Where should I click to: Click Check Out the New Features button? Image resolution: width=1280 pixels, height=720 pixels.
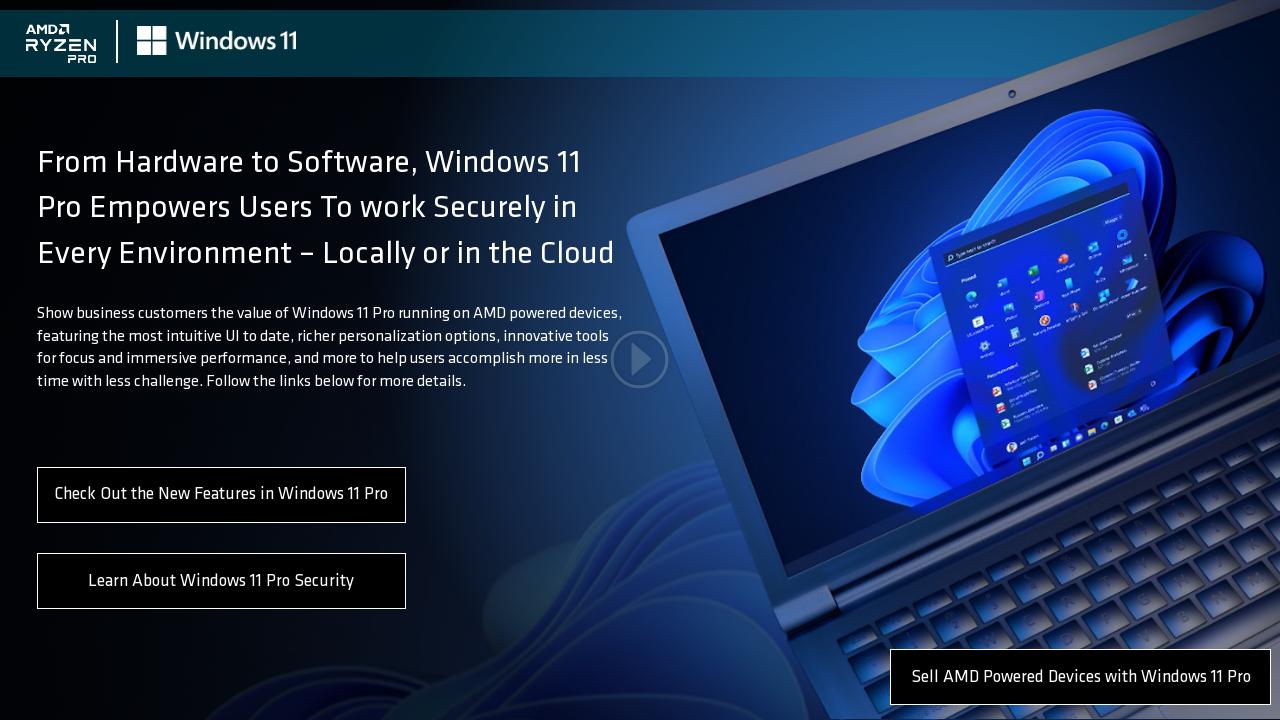pos(221,494)
